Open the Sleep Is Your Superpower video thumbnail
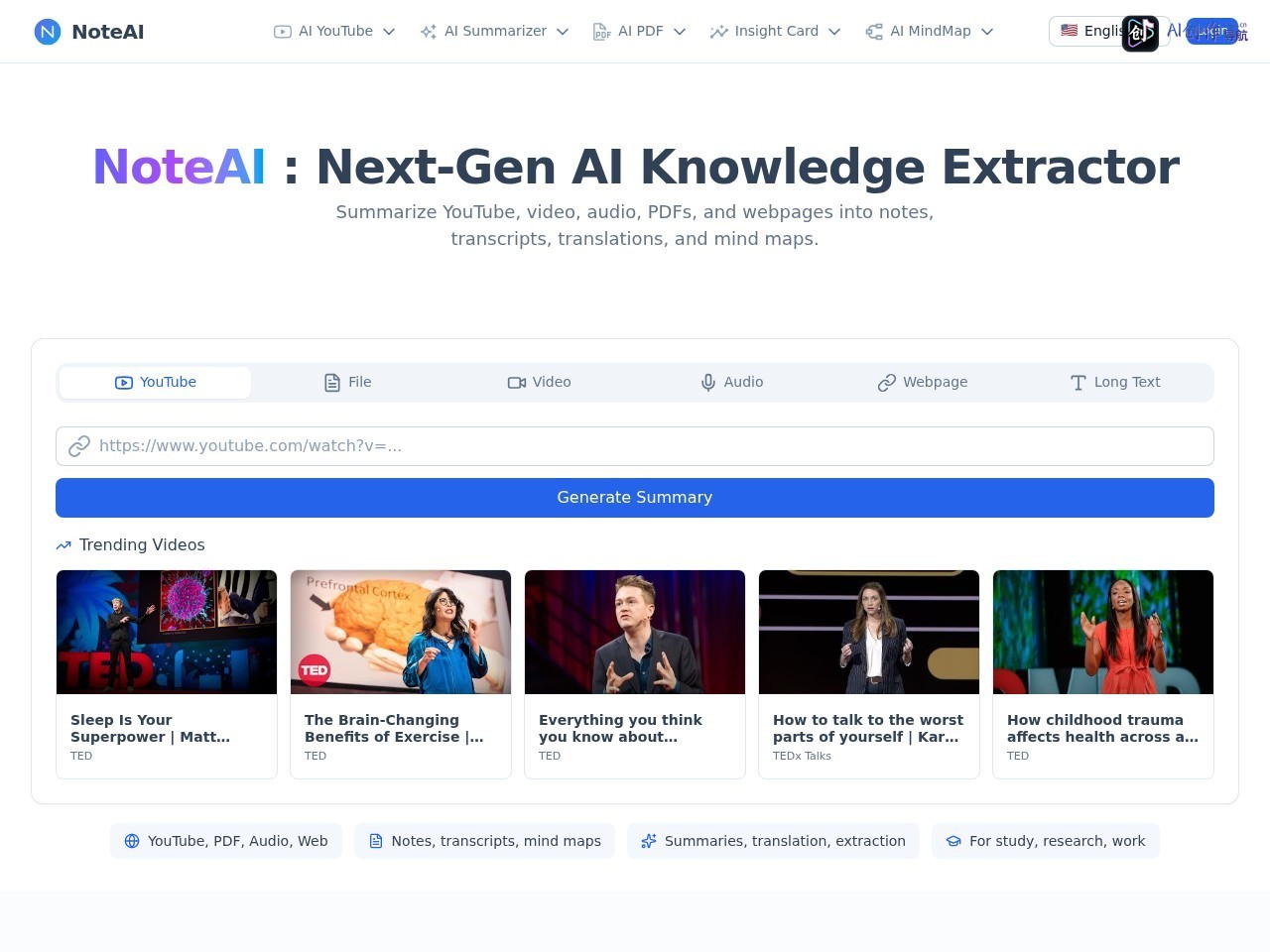The image size is (1270, 952). tap(167, 632)
